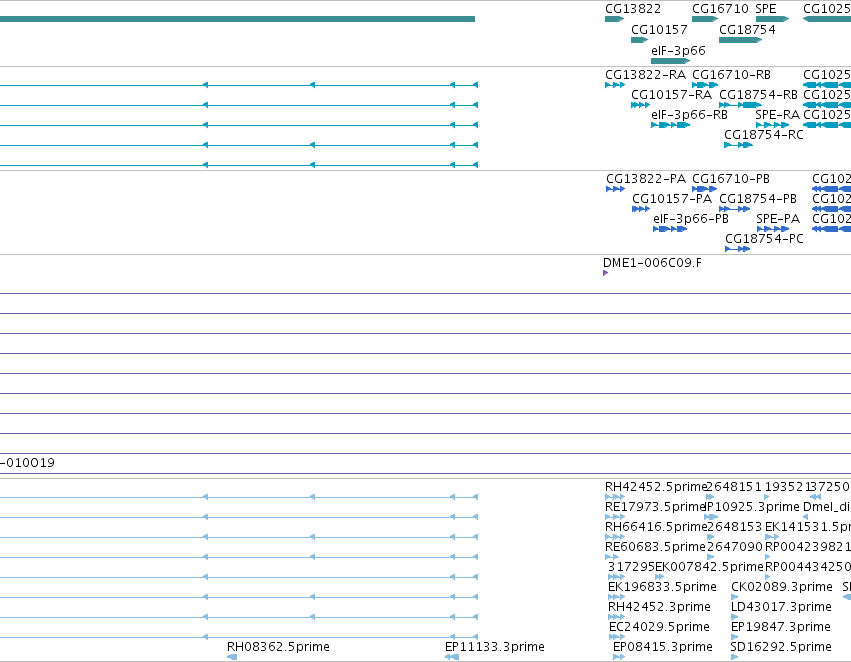Open transcript eIF-3p66-RB

689,115
